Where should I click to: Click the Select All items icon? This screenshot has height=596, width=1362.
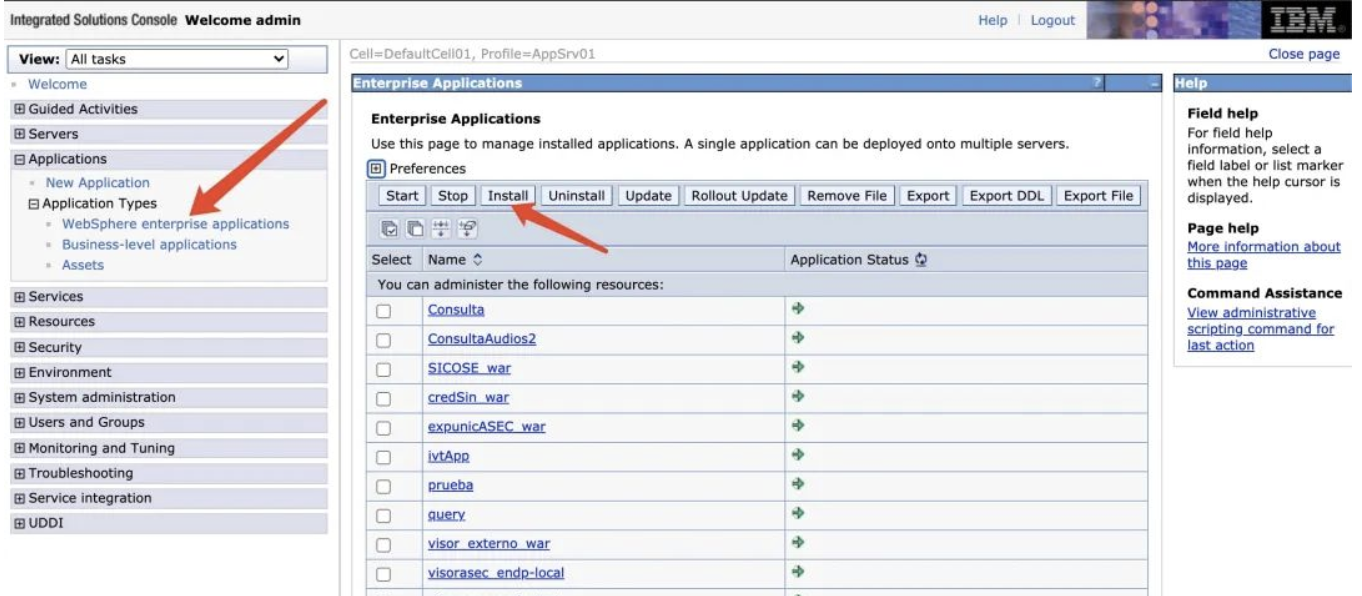pos(388,229)
